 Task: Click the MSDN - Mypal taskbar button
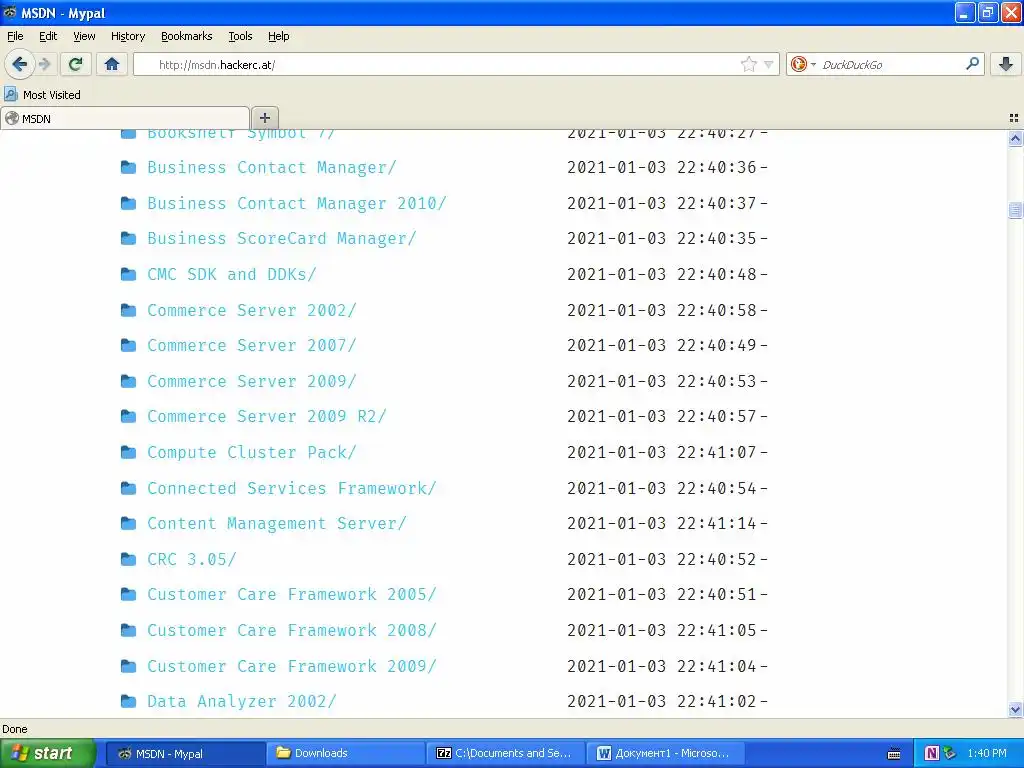tap(184, 753)
